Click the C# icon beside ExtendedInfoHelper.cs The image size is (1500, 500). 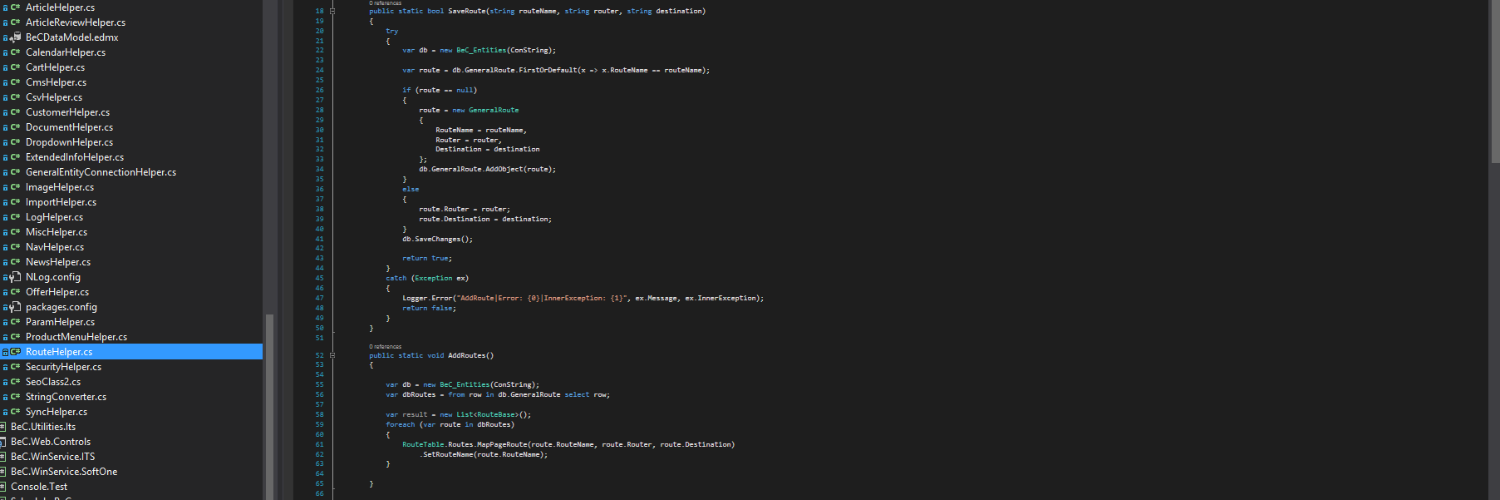[15, 157]
